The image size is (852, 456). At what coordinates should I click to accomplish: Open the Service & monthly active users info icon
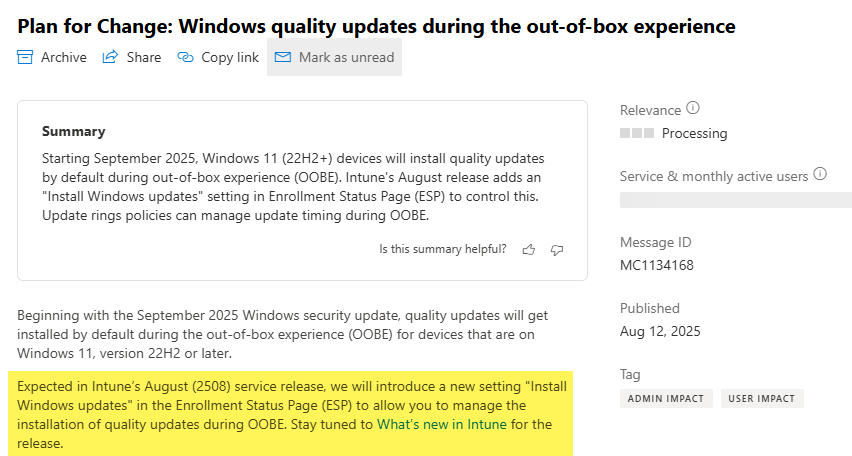point(820,174)
